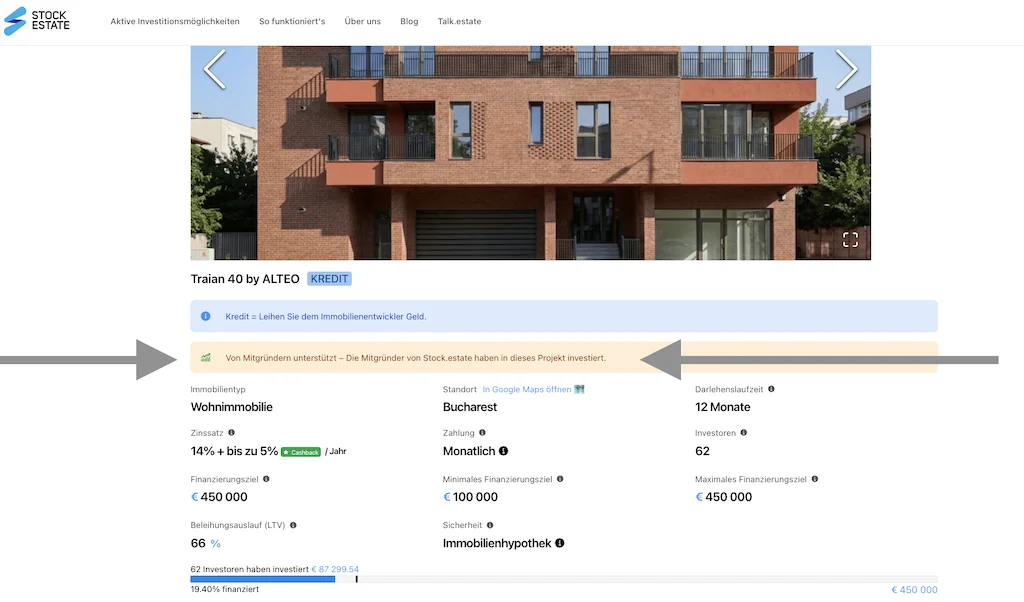Show info next to Sicherheit label
Viewport: 1024px width, 602px height.
(x=490, y=525)
